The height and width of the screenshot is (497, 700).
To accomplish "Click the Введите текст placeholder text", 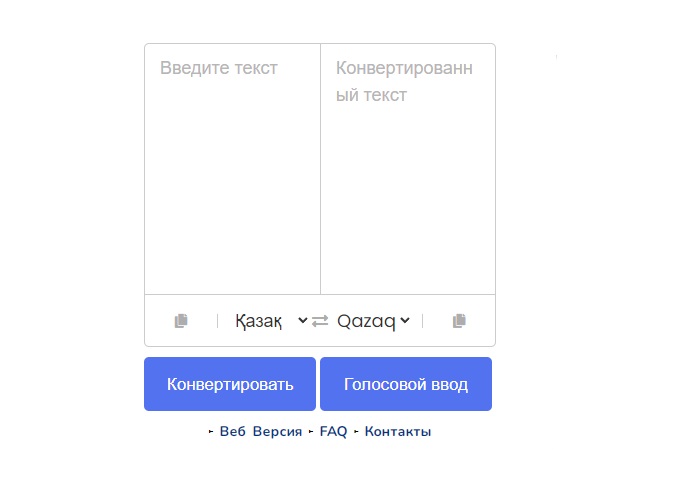I will click(219, 68).
